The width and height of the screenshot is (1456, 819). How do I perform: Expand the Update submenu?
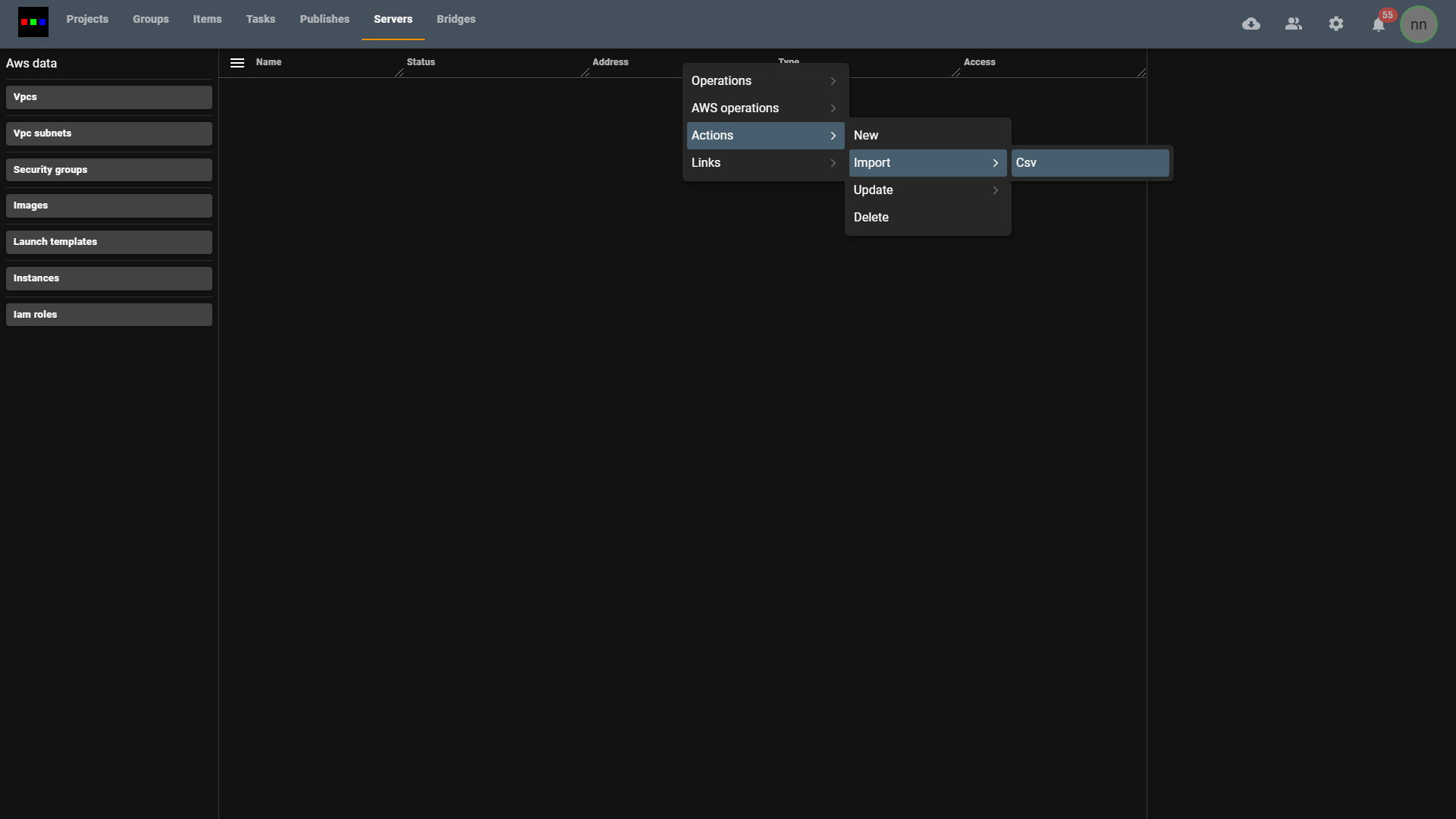[927, 190]
